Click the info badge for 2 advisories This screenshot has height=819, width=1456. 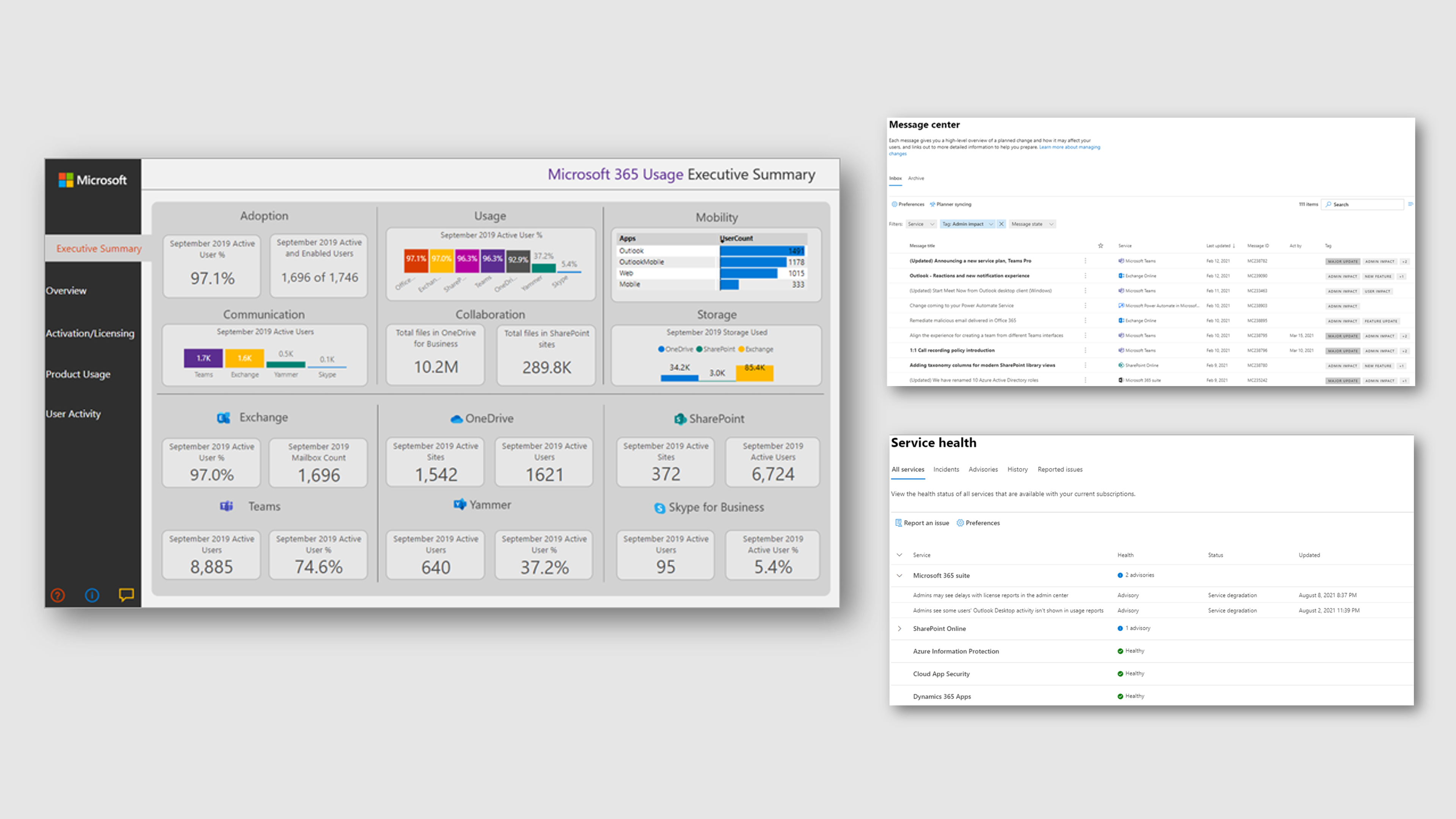tap(1120, 576)
